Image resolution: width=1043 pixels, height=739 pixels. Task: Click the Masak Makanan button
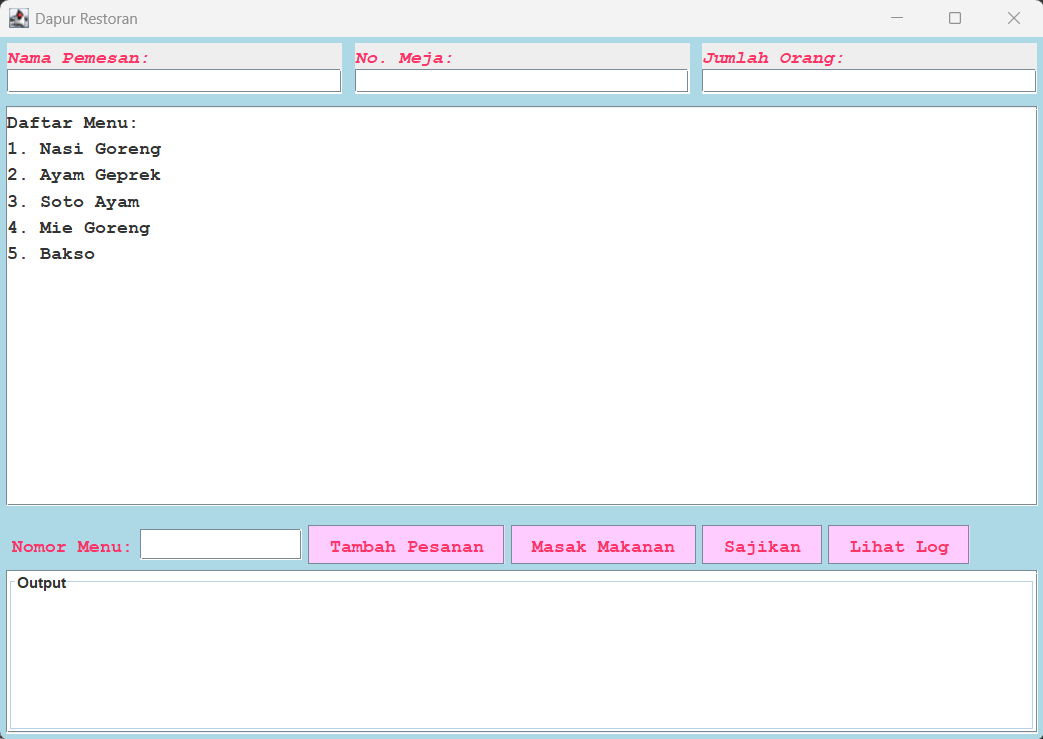tap(603, 546)
